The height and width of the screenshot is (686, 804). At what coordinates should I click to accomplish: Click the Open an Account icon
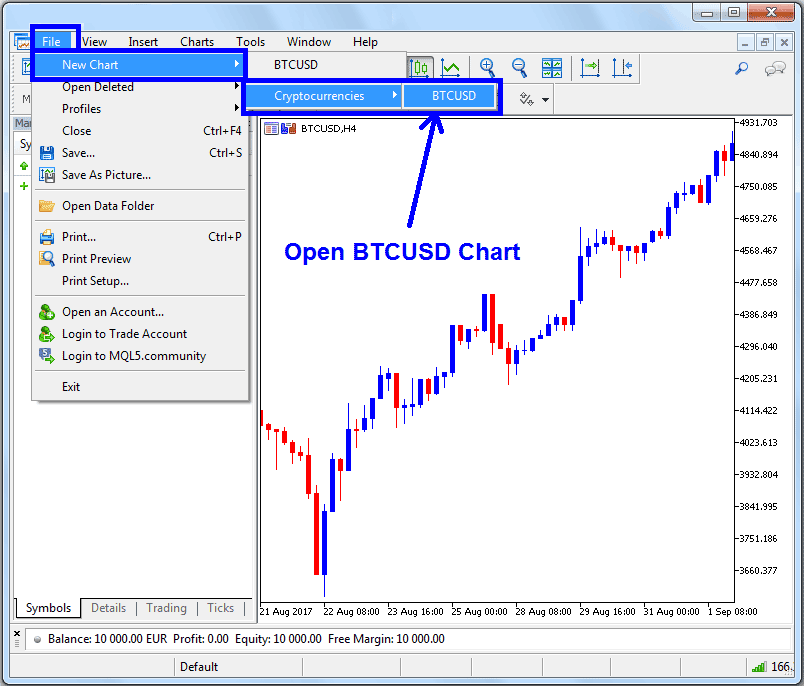coord(47,312)
